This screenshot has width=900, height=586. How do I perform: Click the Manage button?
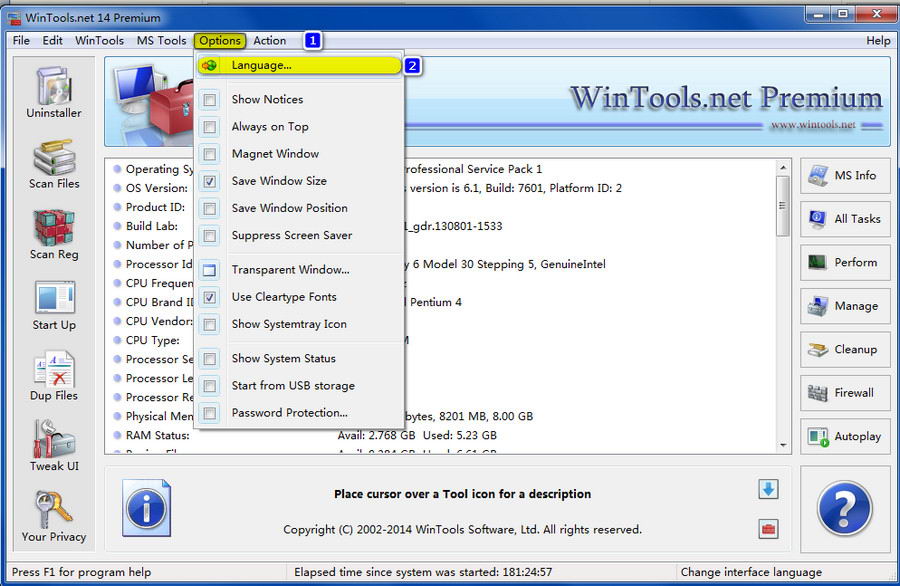tap(845, 306)
